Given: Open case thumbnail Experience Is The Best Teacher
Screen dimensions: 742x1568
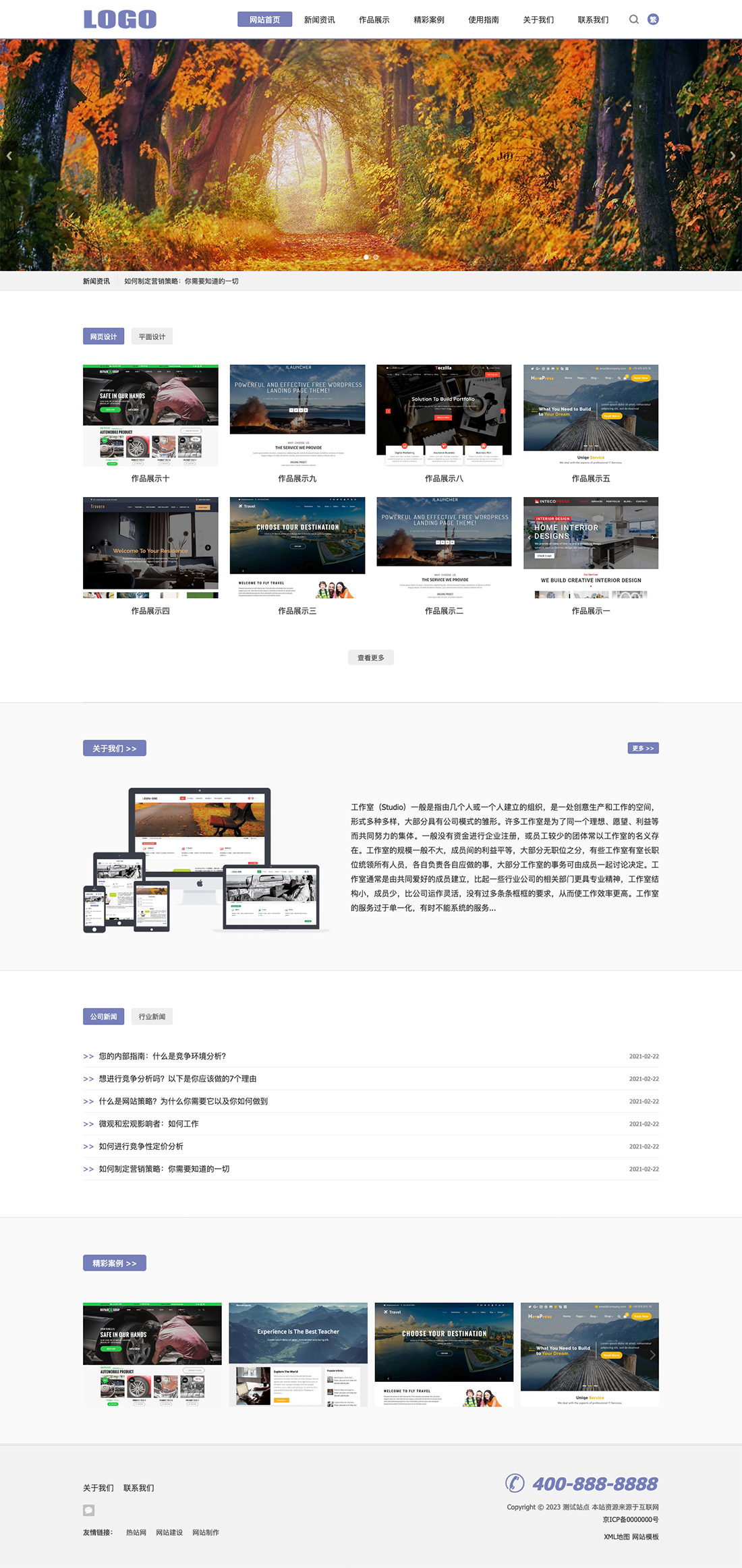Looking at the screenshot, I should [298, 1354].
